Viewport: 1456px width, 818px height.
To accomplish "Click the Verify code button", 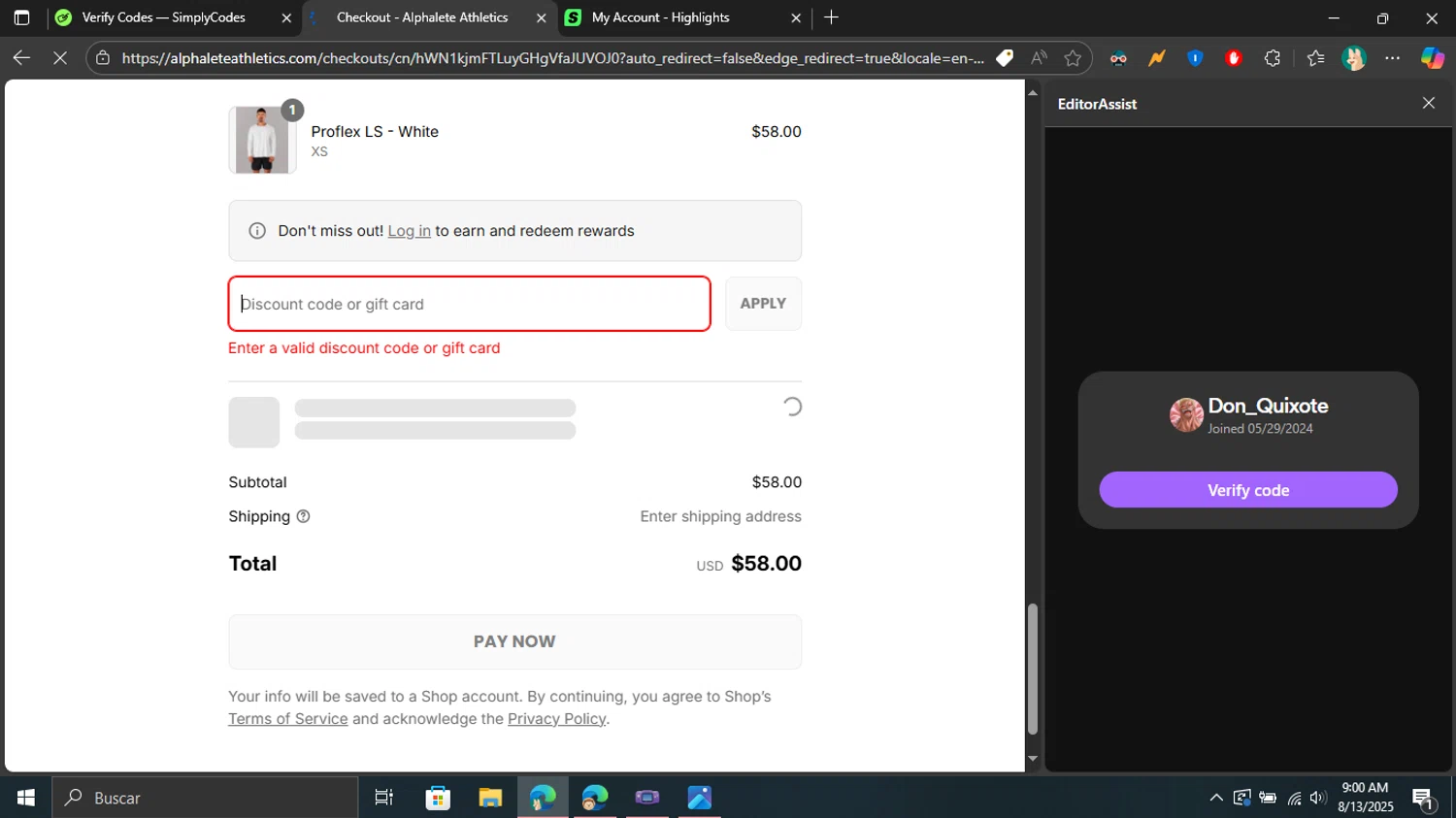I will click(1248, 490).
